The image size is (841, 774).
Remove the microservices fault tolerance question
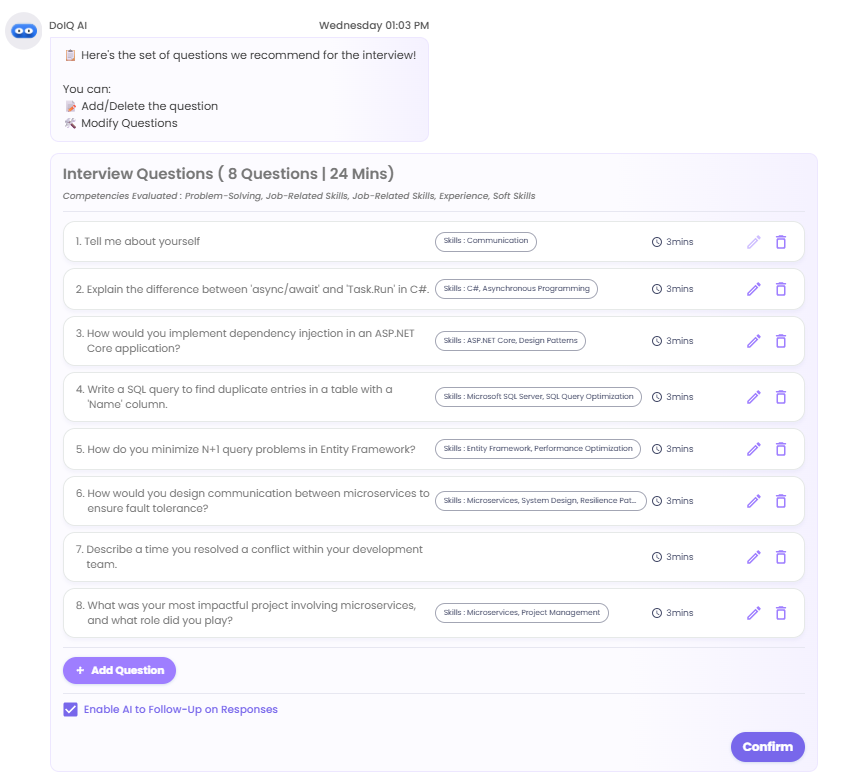coord(781,501)
